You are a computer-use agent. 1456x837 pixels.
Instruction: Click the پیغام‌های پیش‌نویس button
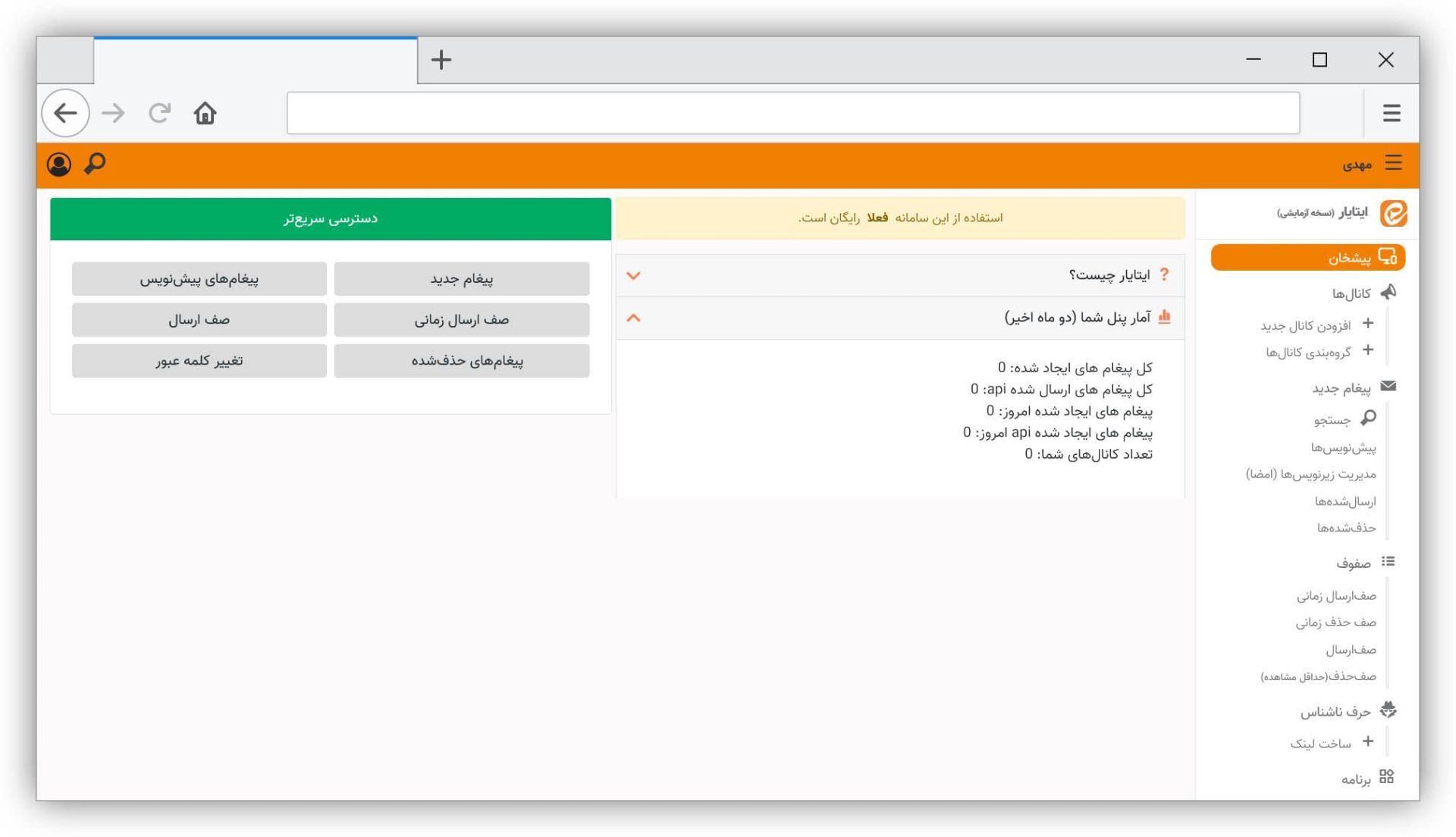(x=199, y=279)
